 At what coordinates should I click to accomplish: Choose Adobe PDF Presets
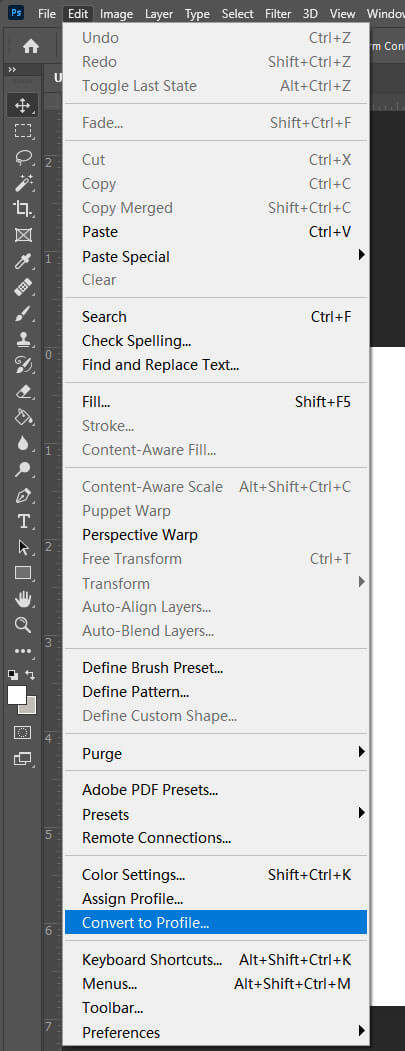click(x=216, y=790)
